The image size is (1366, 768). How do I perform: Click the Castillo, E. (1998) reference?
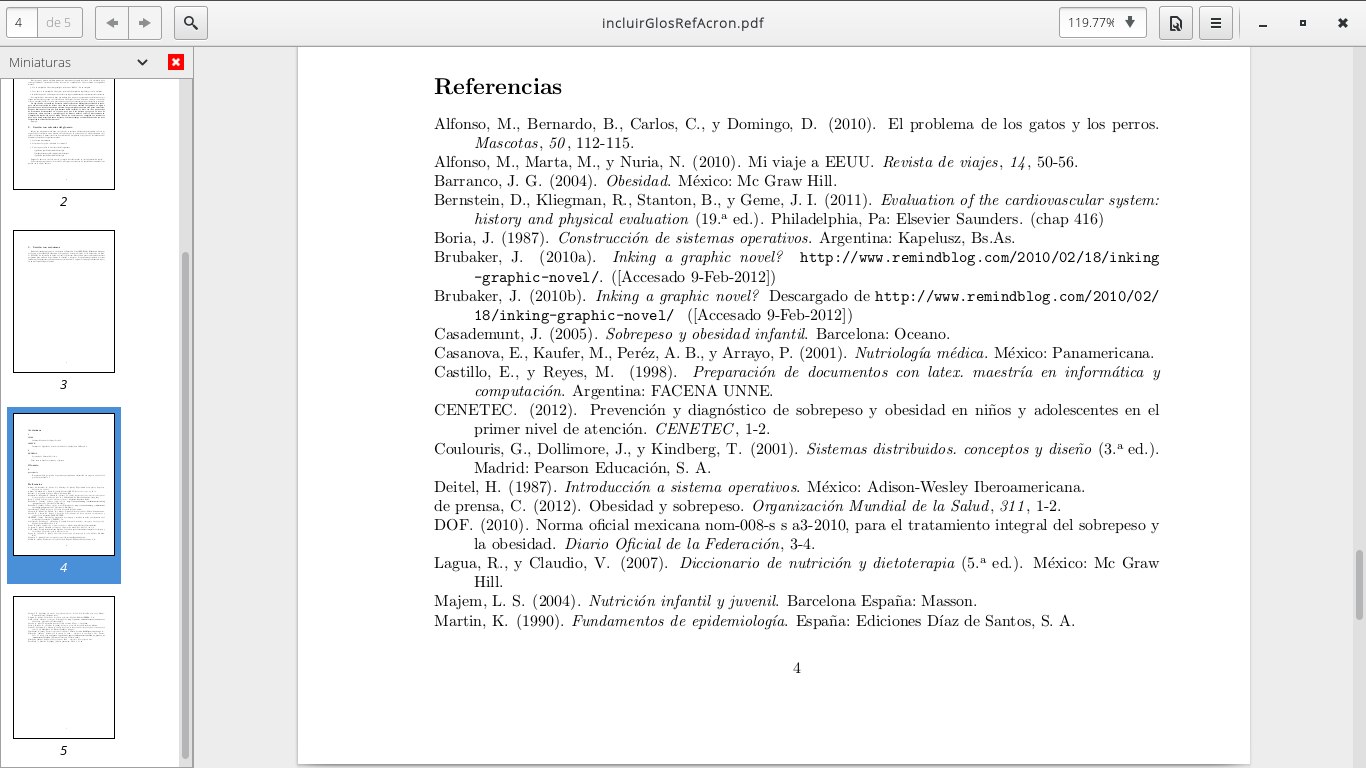click(x=797, y=382)
